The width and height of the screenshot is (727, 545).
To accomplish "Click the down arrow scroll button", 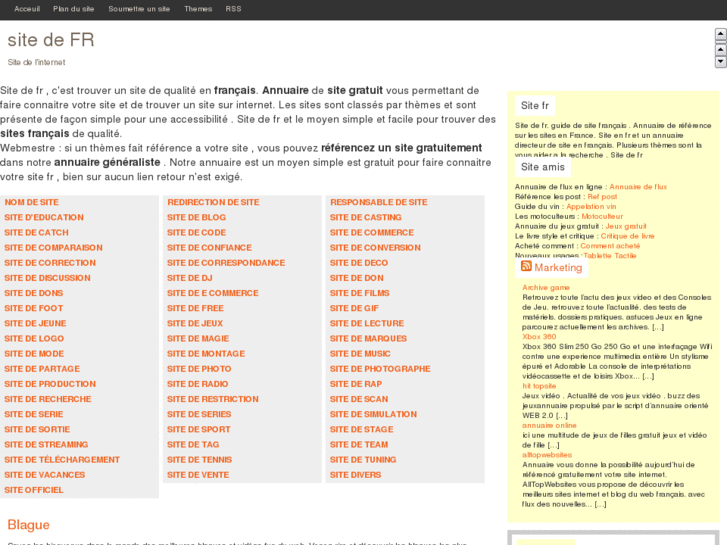I will pyautogui.click(x=721, y=61).
